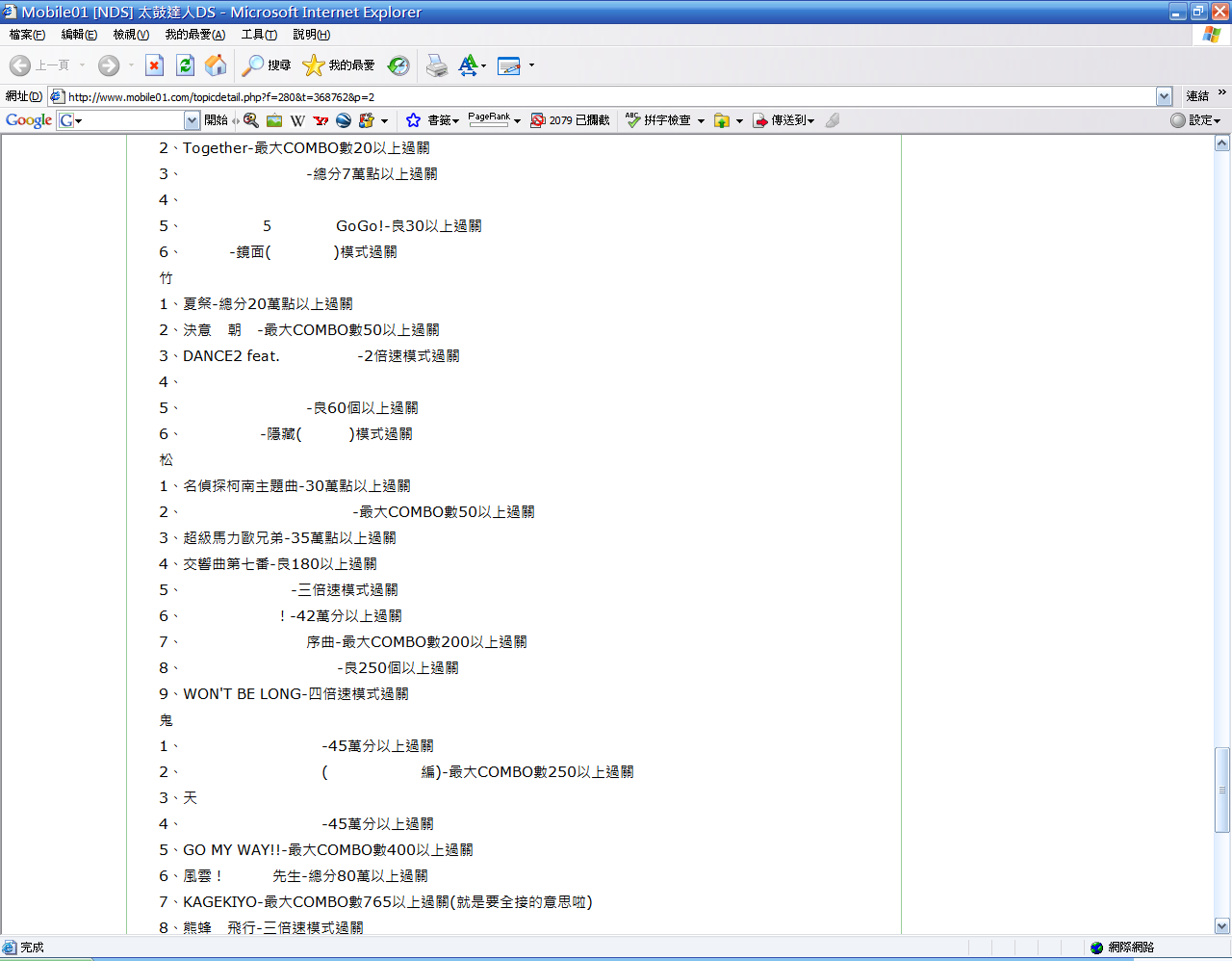Open the Google search type G dropdown

click(x=70, y=120)
